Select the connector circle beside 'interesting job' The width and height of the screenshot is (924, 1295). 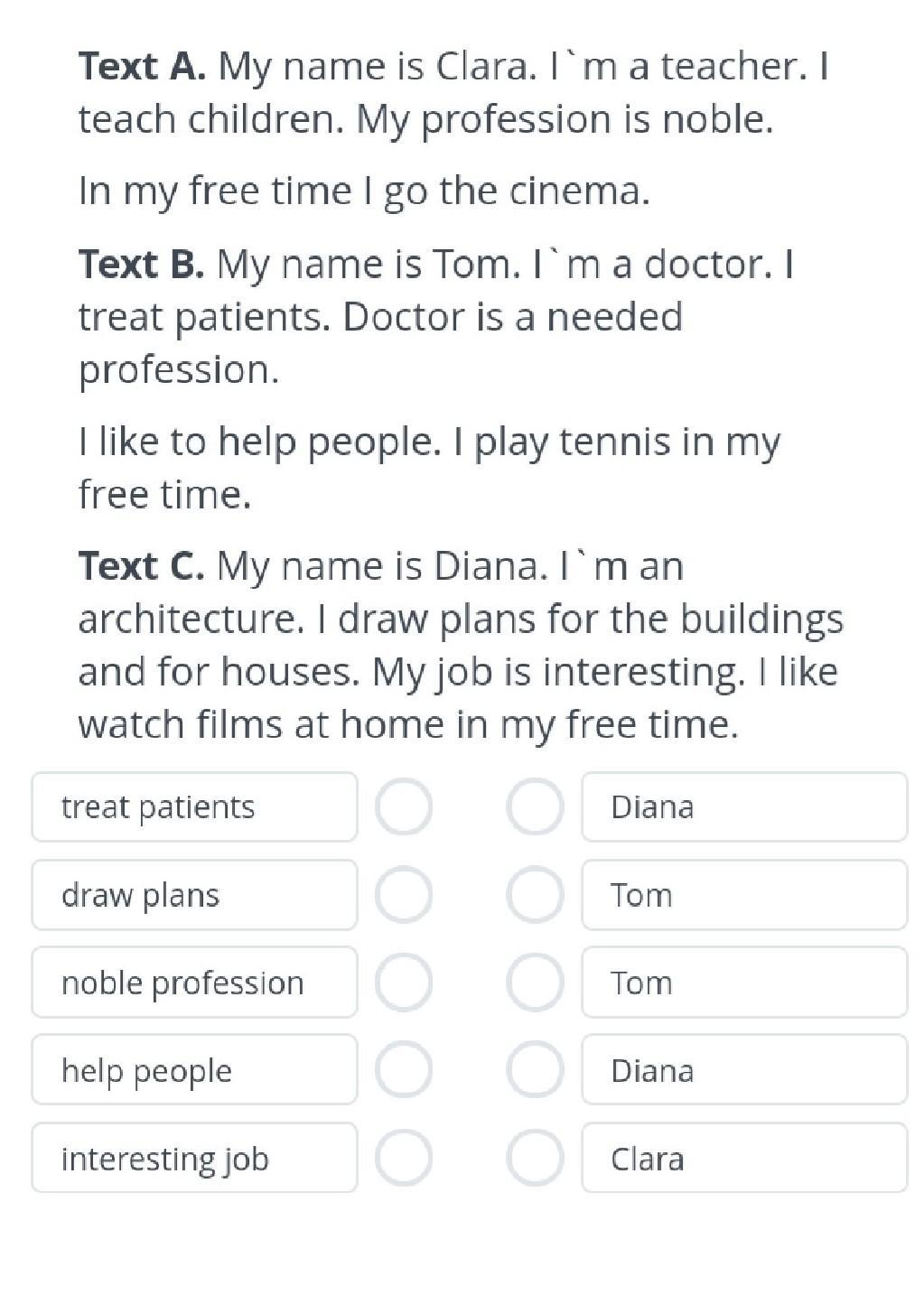(x=404, y=1158)
